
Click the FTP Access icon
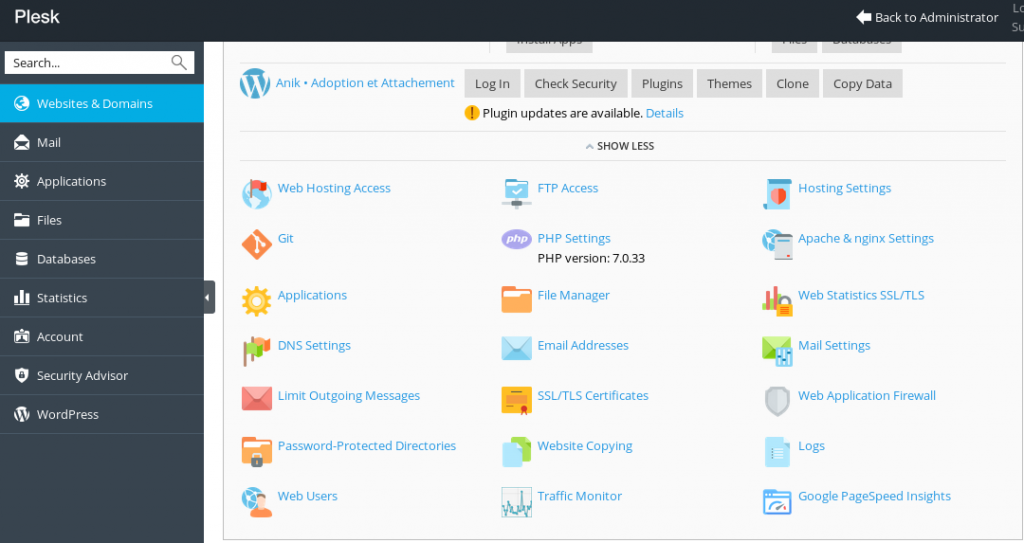coord(517,194)
